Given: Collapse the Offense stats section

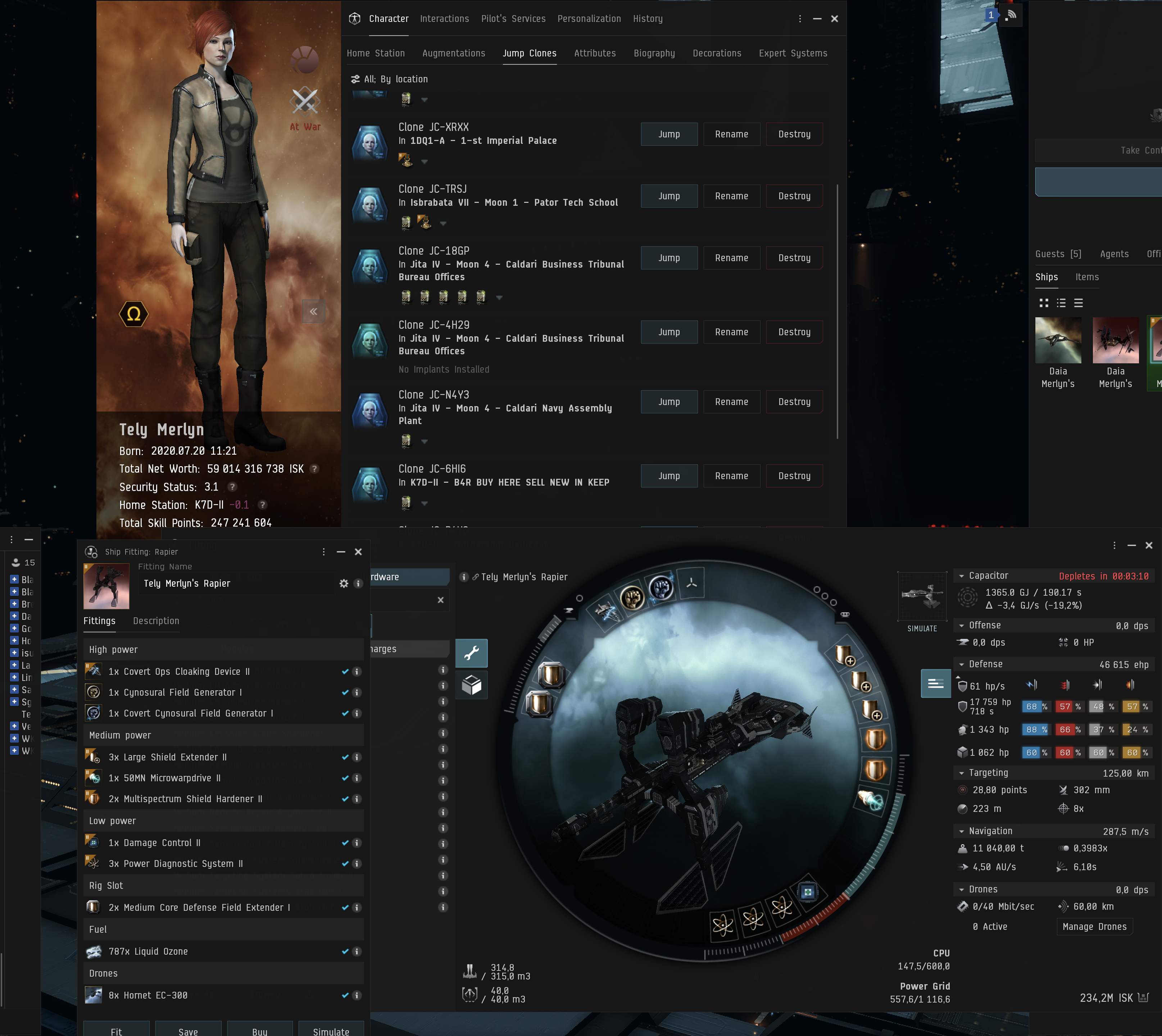Looking at the screenshot, I should pos(962,626).
